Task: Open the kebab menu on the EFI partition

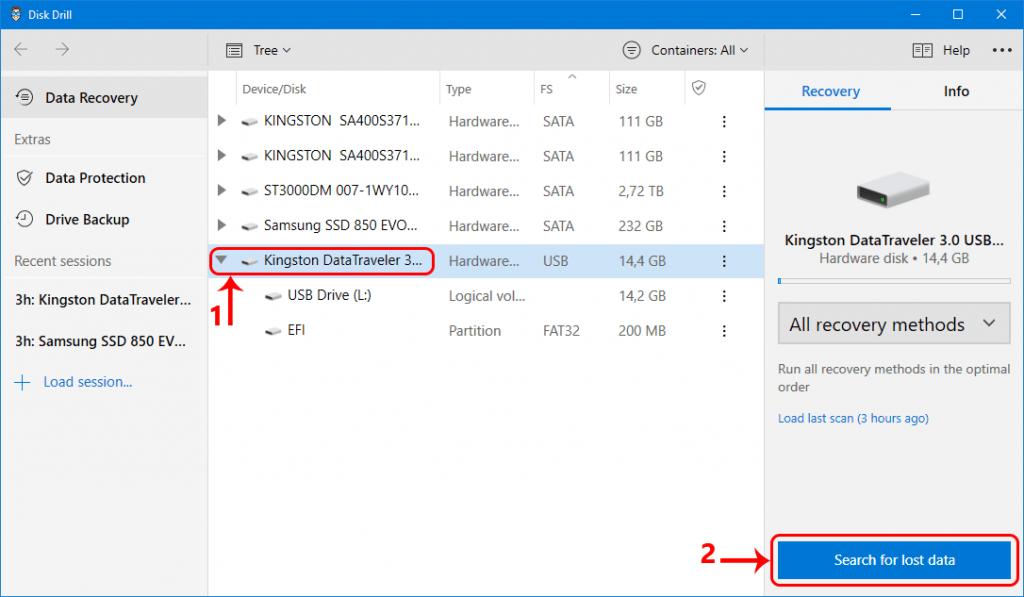Action: point(724,330)
